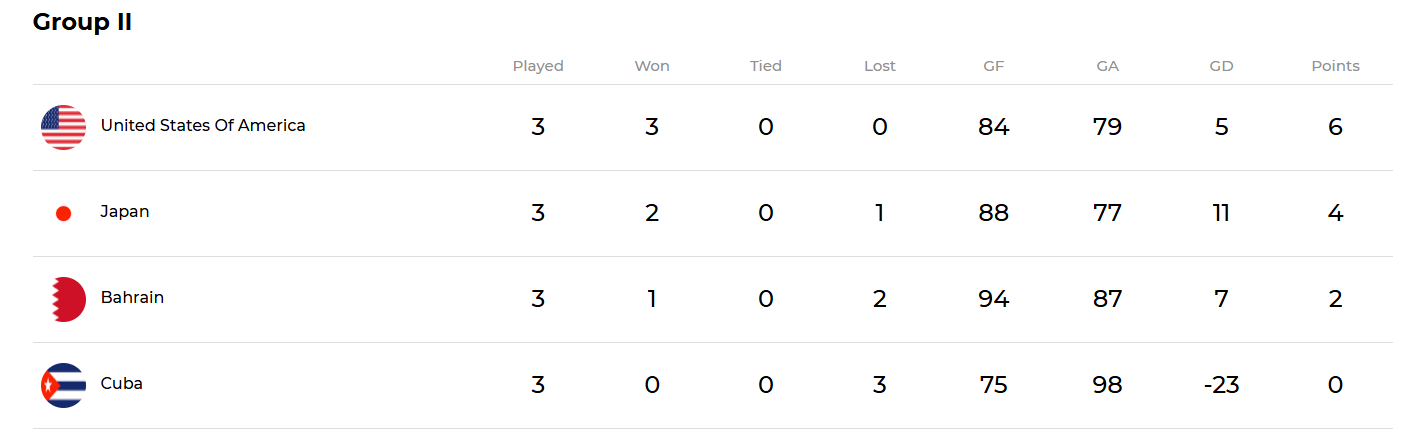Click the Cuba flag icon
This screenshot has height=433, width=1406.
tap(63, 385)
